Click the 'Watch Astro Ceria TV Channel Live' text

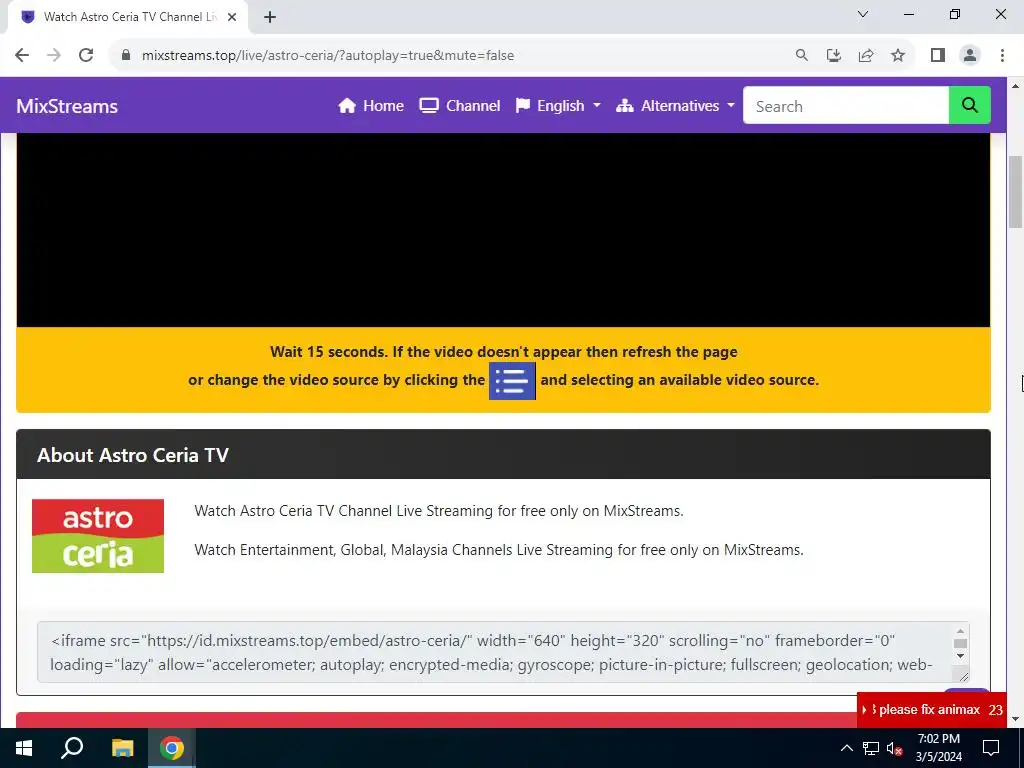pyautogui.click(x=439, y=511)
